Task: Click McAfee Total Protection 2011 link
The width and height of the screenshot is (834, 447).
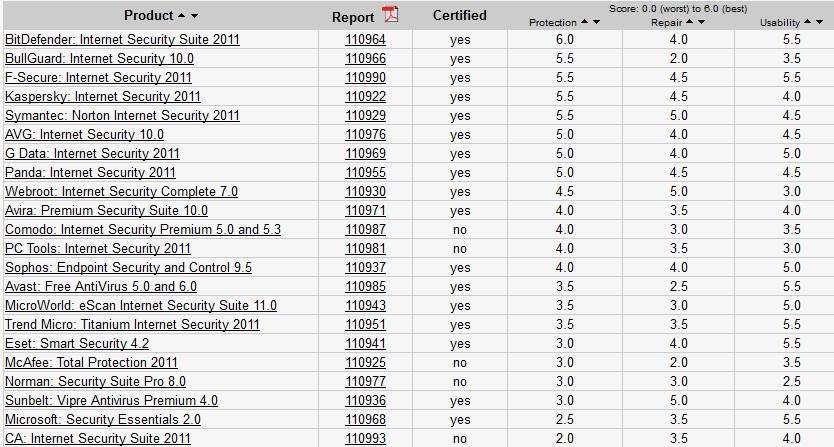Action: 91,363
